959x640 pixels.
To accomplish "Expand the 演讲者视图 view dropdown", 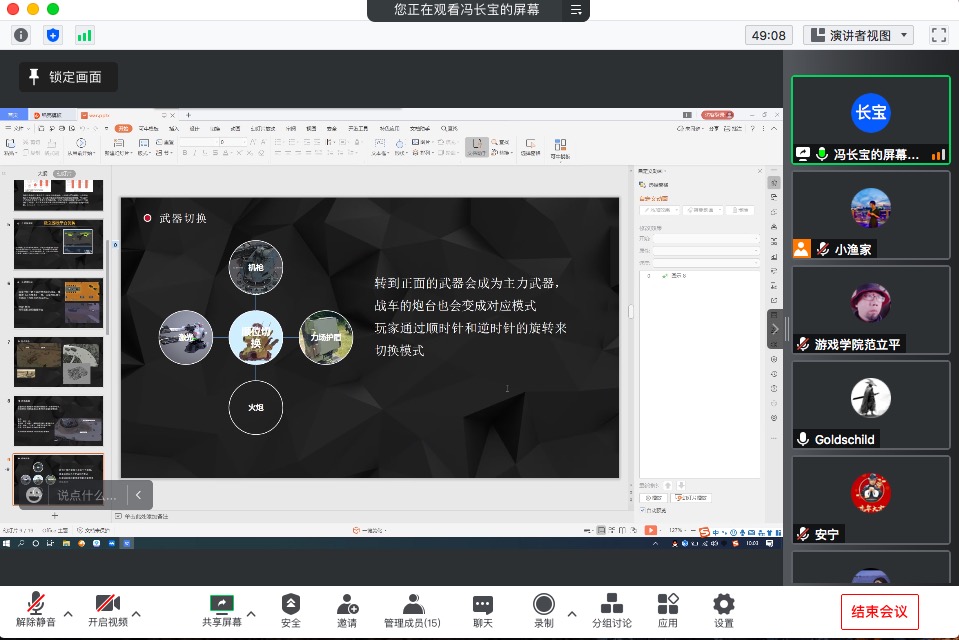I will [858, 35].
